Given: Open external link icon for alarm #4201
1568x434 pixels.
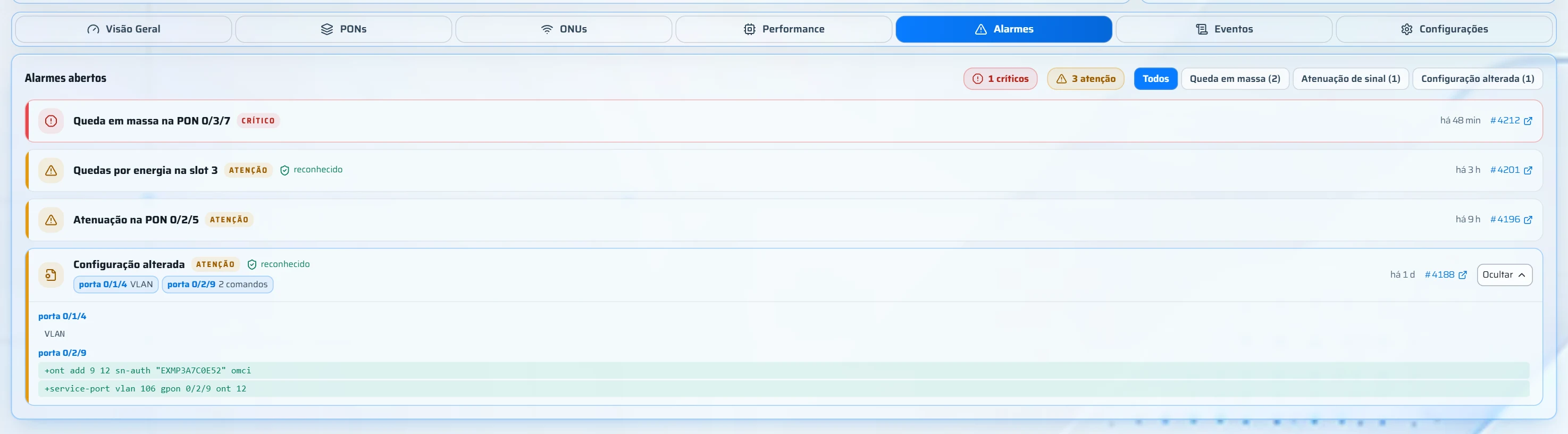Looking at the screenshot, I should 1528,170.
